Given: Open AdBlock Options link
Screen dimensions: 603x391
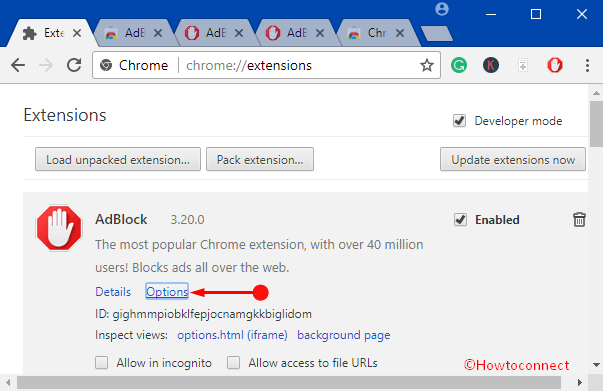Looking at the screenshot, I should click(167, 292).
